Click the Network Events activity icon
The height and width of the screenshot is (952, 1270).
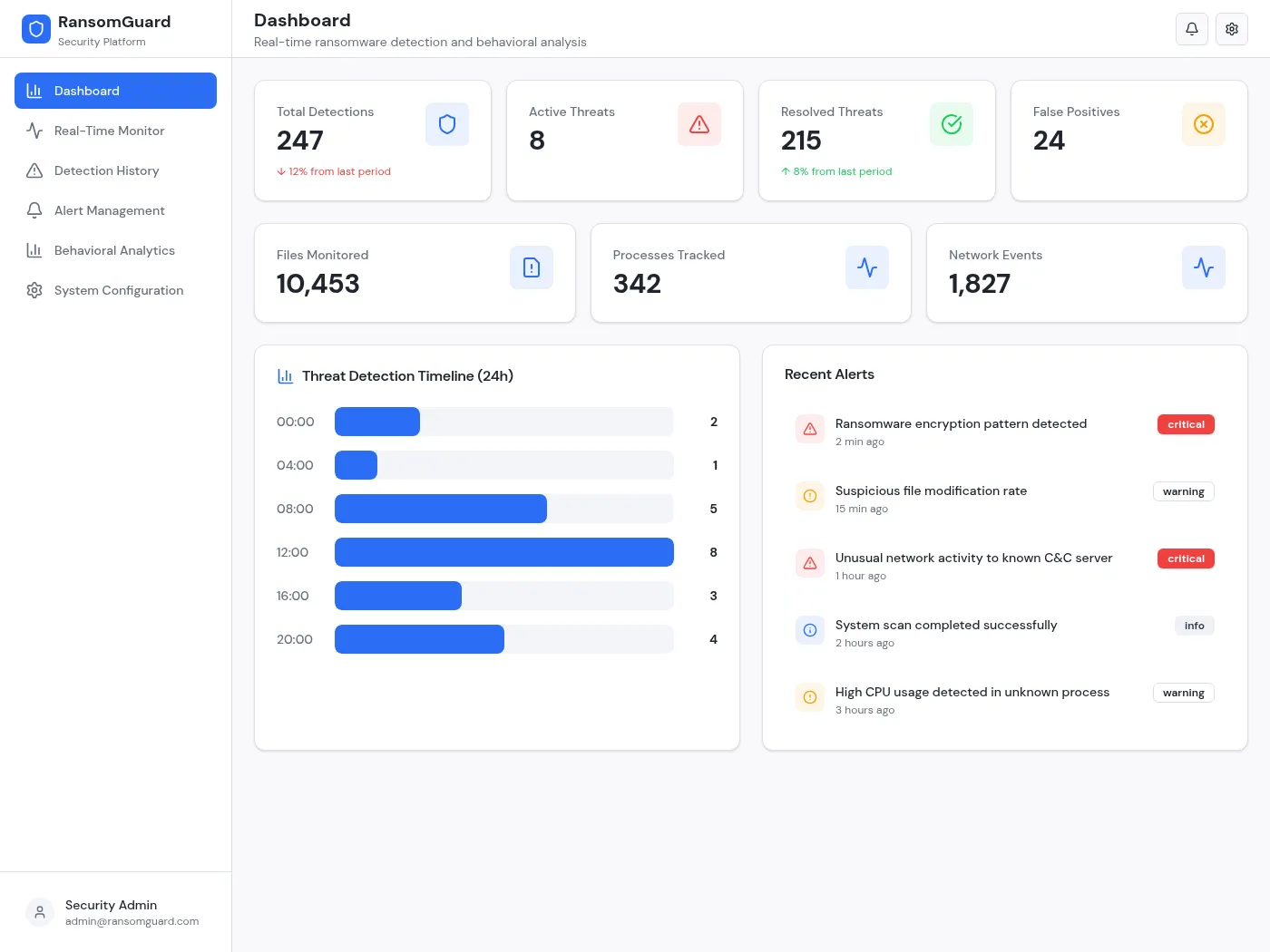[x=1204, y=267]
